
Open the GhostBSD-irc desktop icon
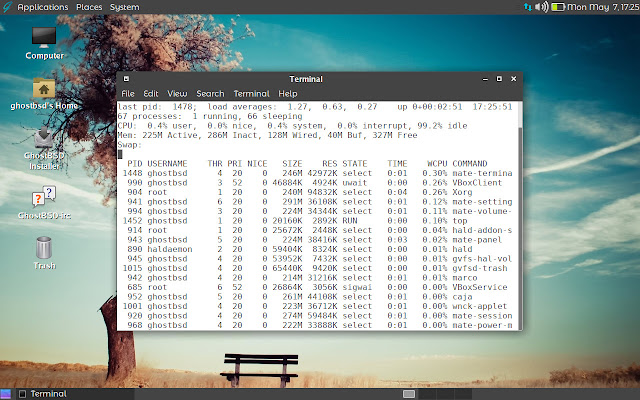coord(44,202)
